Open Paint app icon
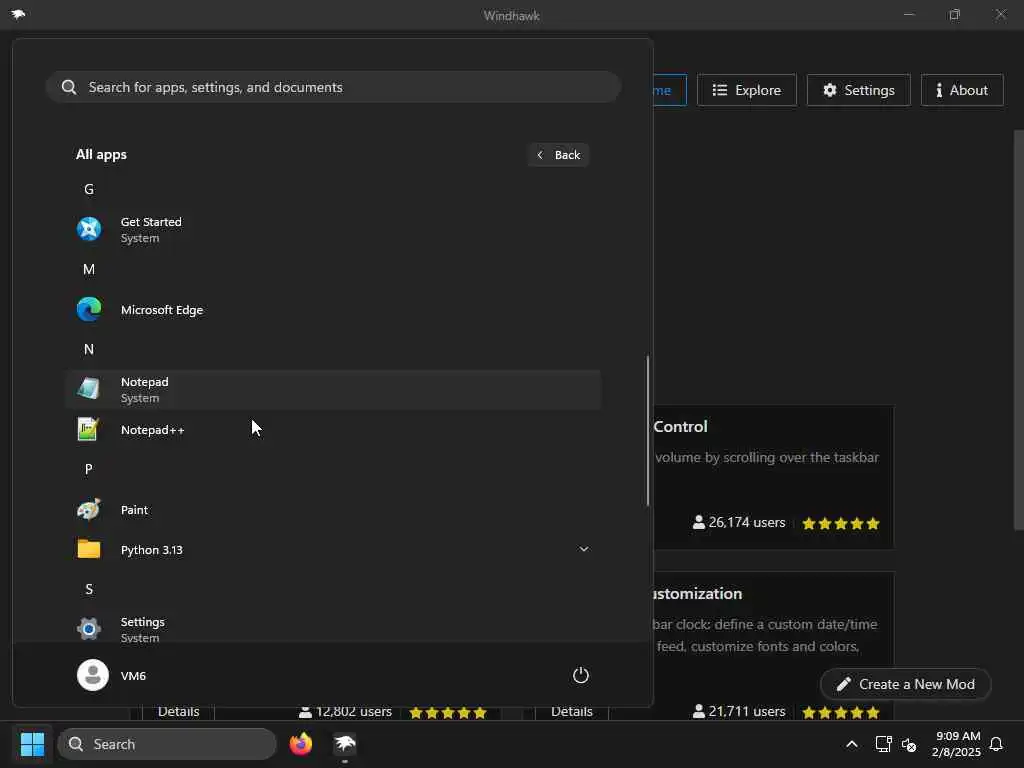 pyautogui.click(x=89, y=509)
